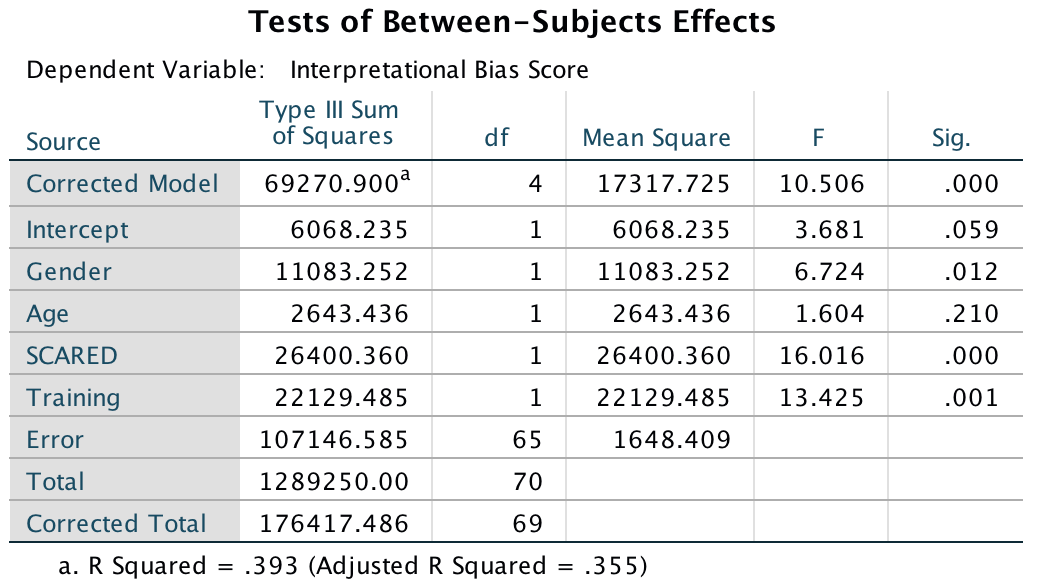Click the Intercept row label

pyautogui.click(x=78, y=230)
